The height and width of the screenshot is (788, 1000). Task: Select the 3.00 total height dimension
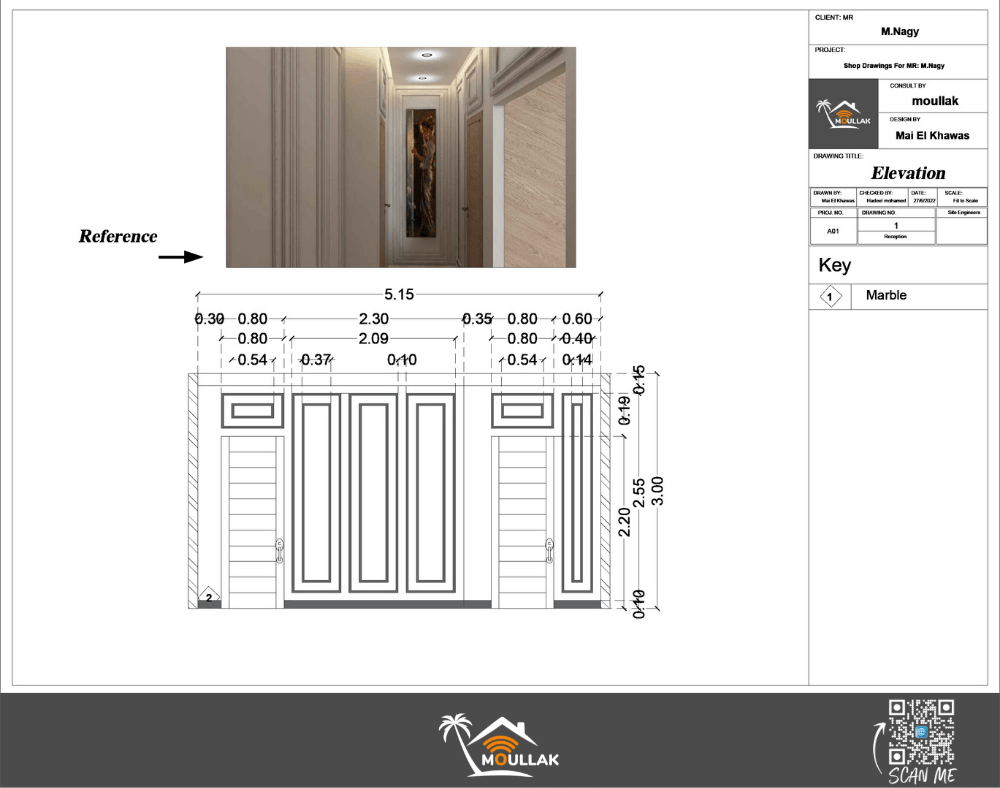point(657,490)
